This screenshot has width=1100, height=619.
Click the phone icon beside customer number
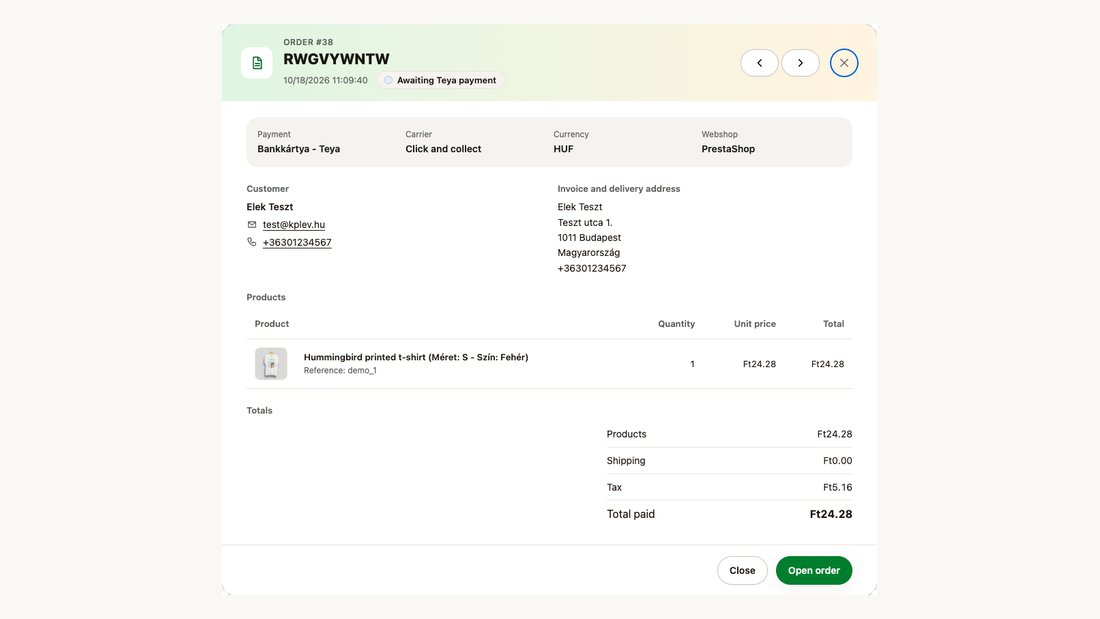(x=252, y=242)
